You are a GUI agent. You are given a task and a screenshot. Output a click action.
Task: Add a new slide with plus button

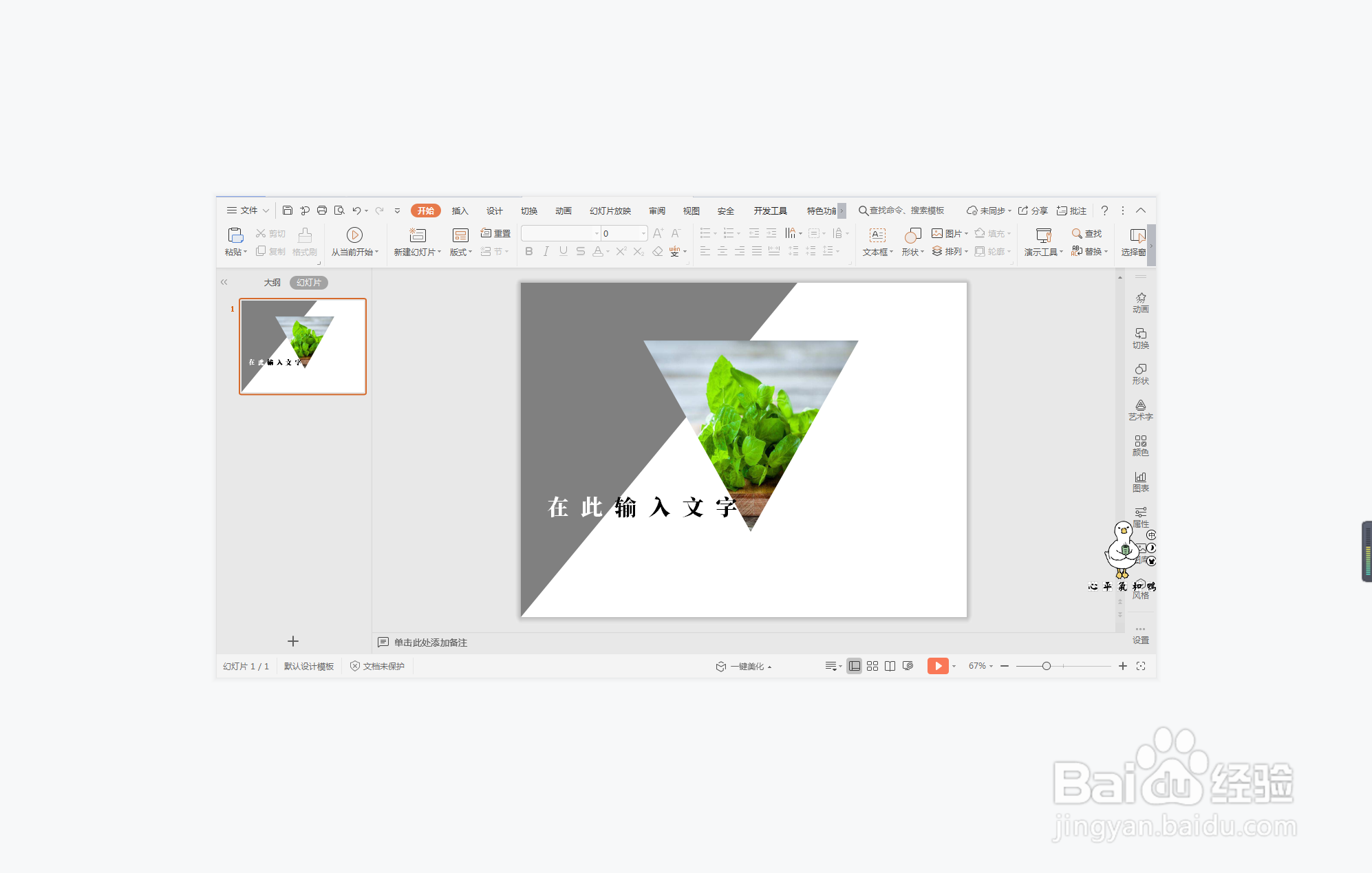pyautogui.click(x=293, y=641)
